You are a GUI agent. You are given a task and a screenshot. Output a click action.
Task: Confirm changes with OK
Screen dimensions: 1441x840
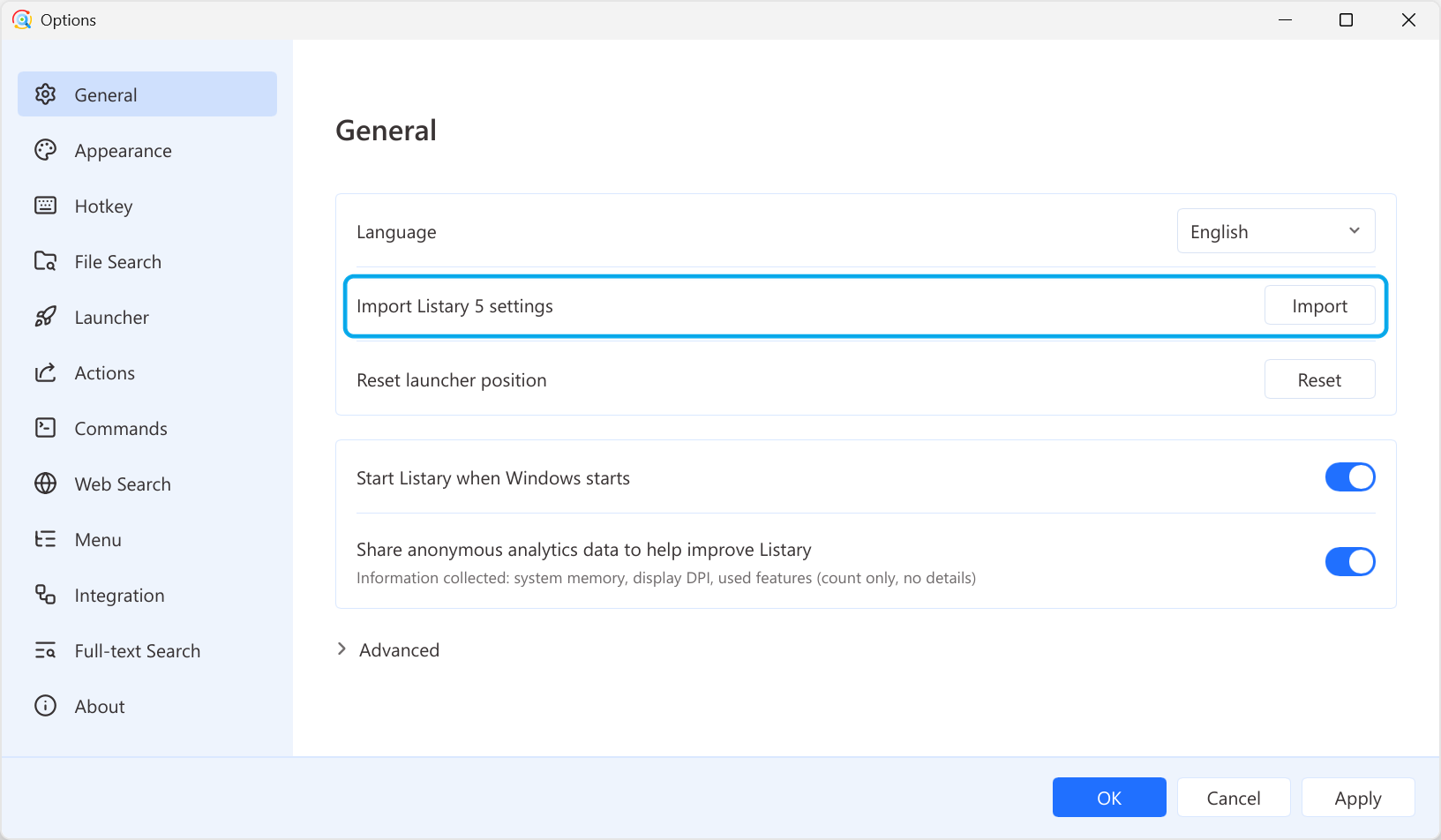(x=1109, y=798)
